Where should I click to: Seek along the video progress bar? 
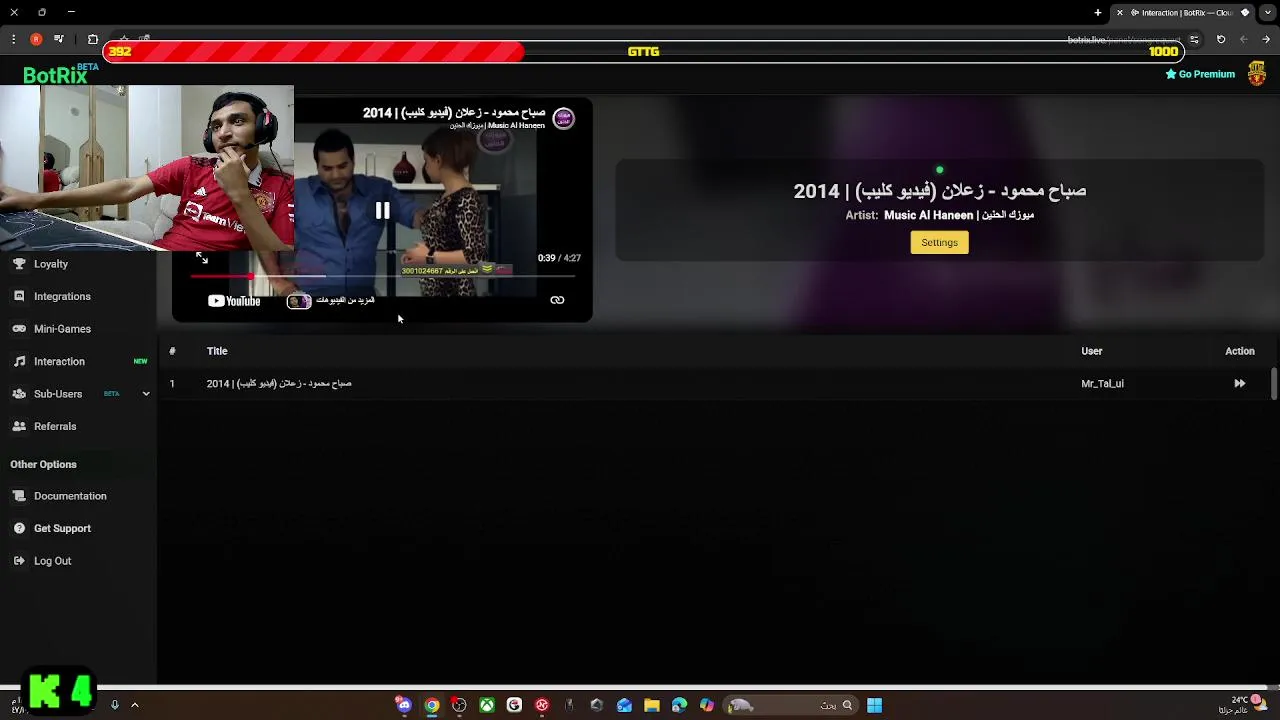click(383, 276)
